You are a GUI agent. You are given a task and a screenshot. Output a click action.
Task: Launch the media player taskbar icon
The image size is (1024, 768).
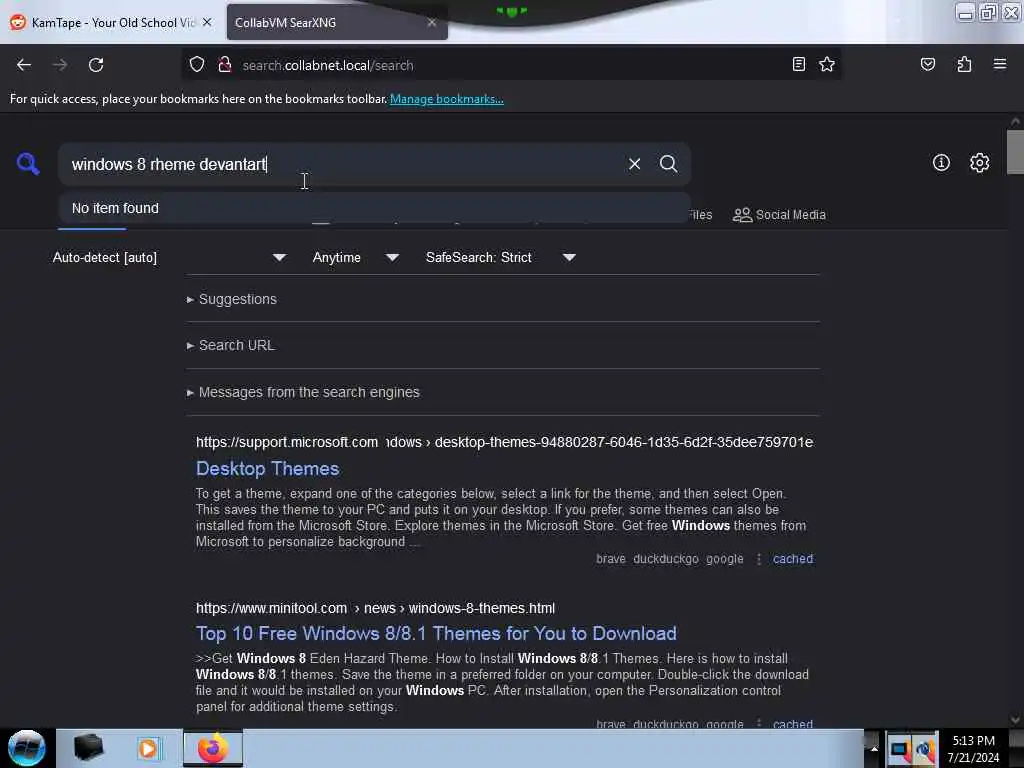coord(148,748)
